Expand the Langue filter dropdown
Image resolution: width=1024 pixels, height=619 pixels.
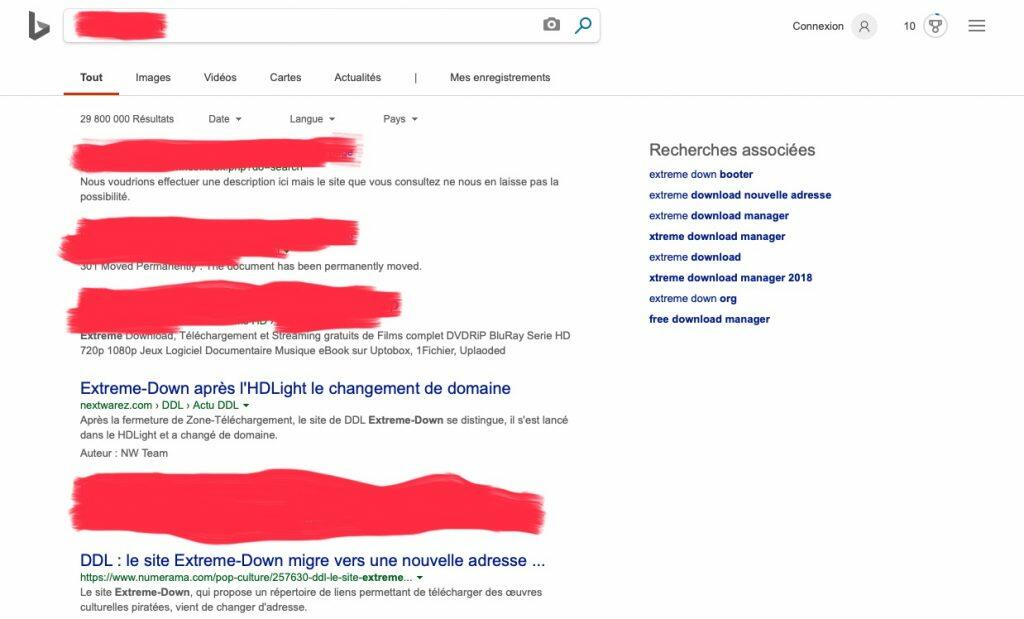(x=312, y=119)
